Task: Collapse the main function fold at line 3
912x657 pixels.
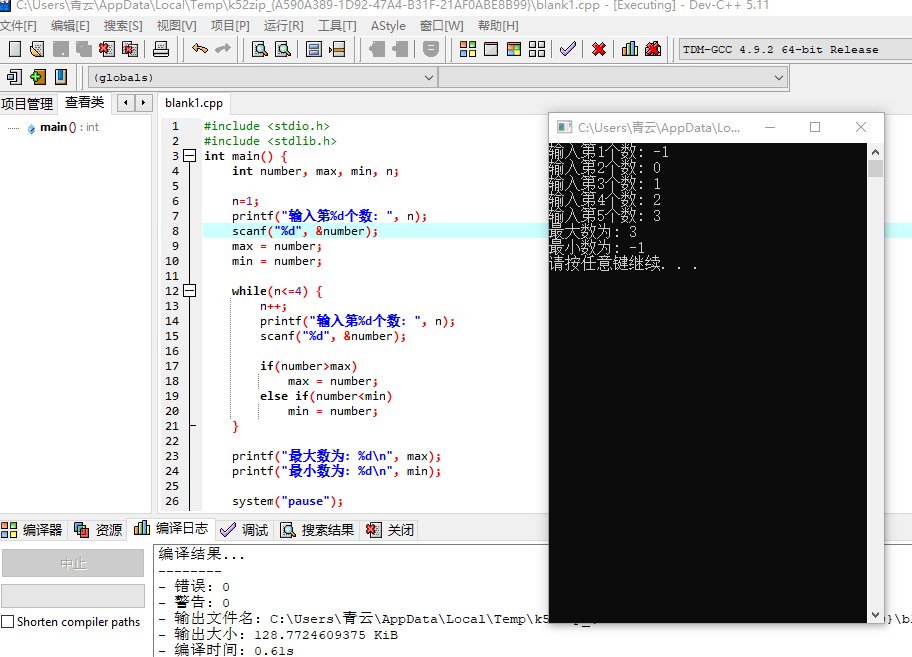Action: tap(188, 156)
